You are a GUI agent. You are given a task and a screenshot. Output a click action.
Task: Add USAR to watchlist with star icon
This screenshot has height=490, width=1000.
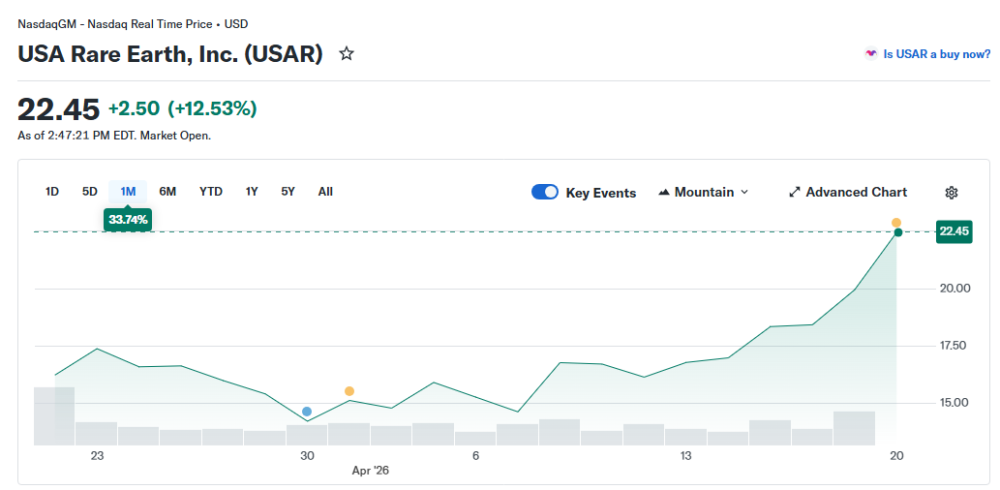(x=346, y=54)
